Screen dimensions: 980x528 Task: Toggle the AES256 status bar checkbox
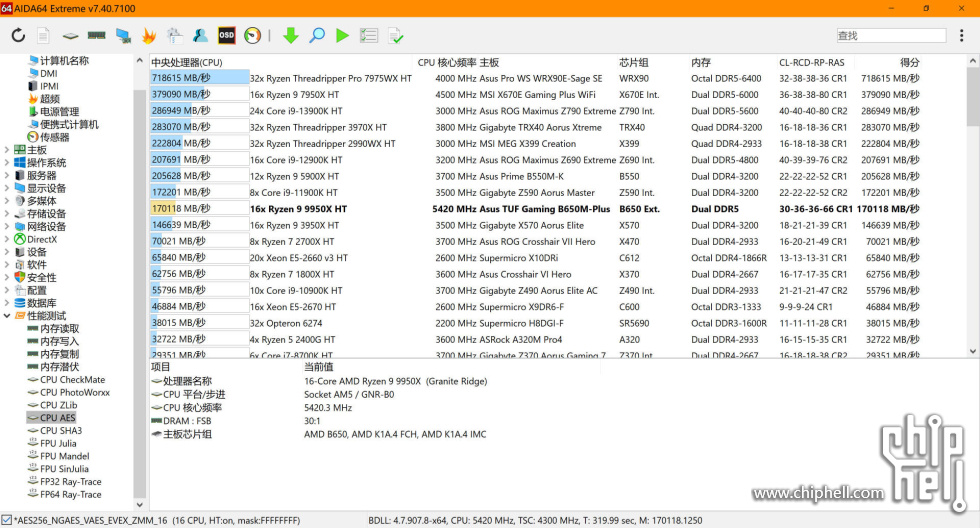pos(6,520)
